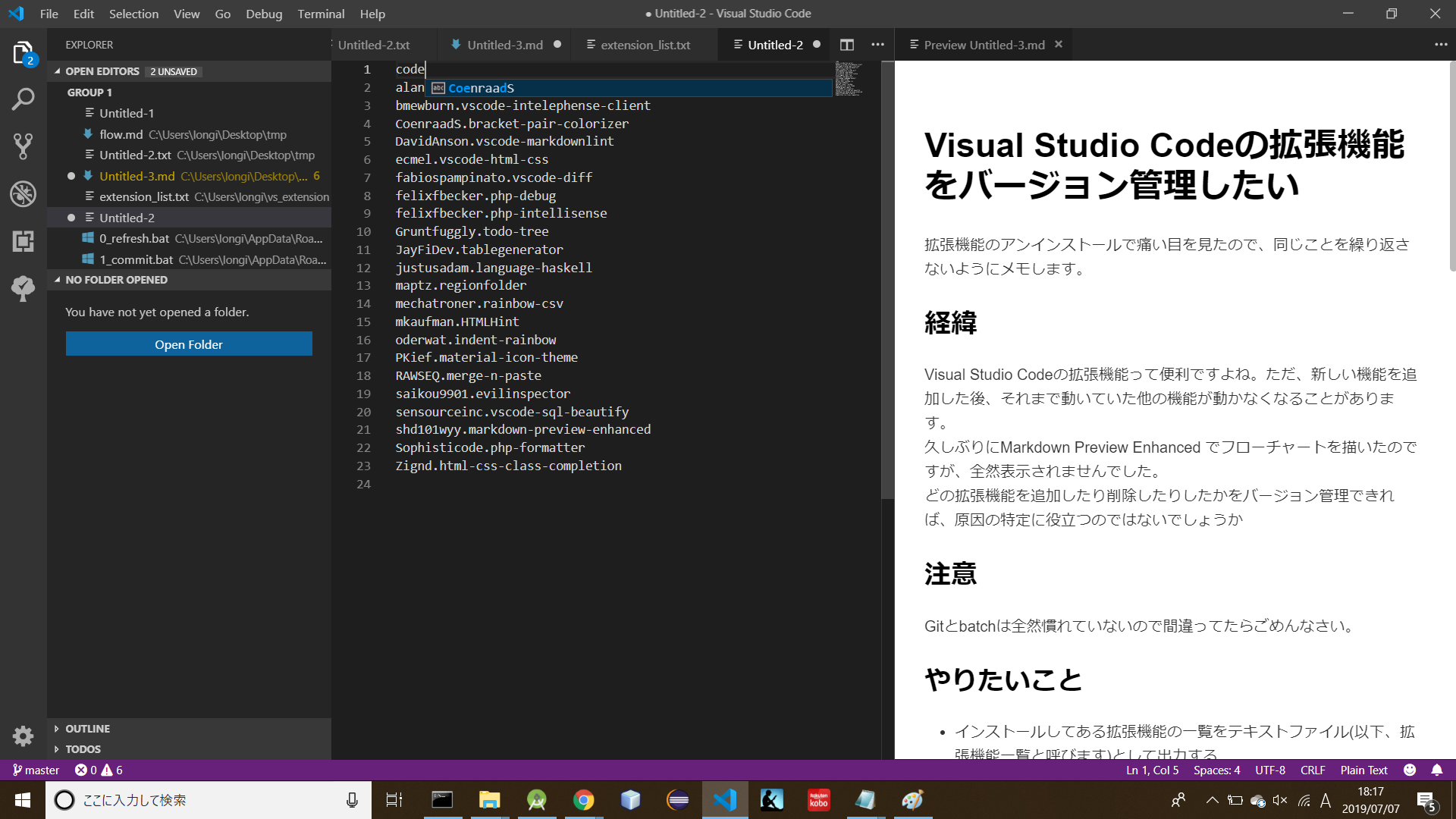The image size is (1456, 819).
Task: Select the CoenraadS autocomplete suggestion
Action: (x=481, y=88)
